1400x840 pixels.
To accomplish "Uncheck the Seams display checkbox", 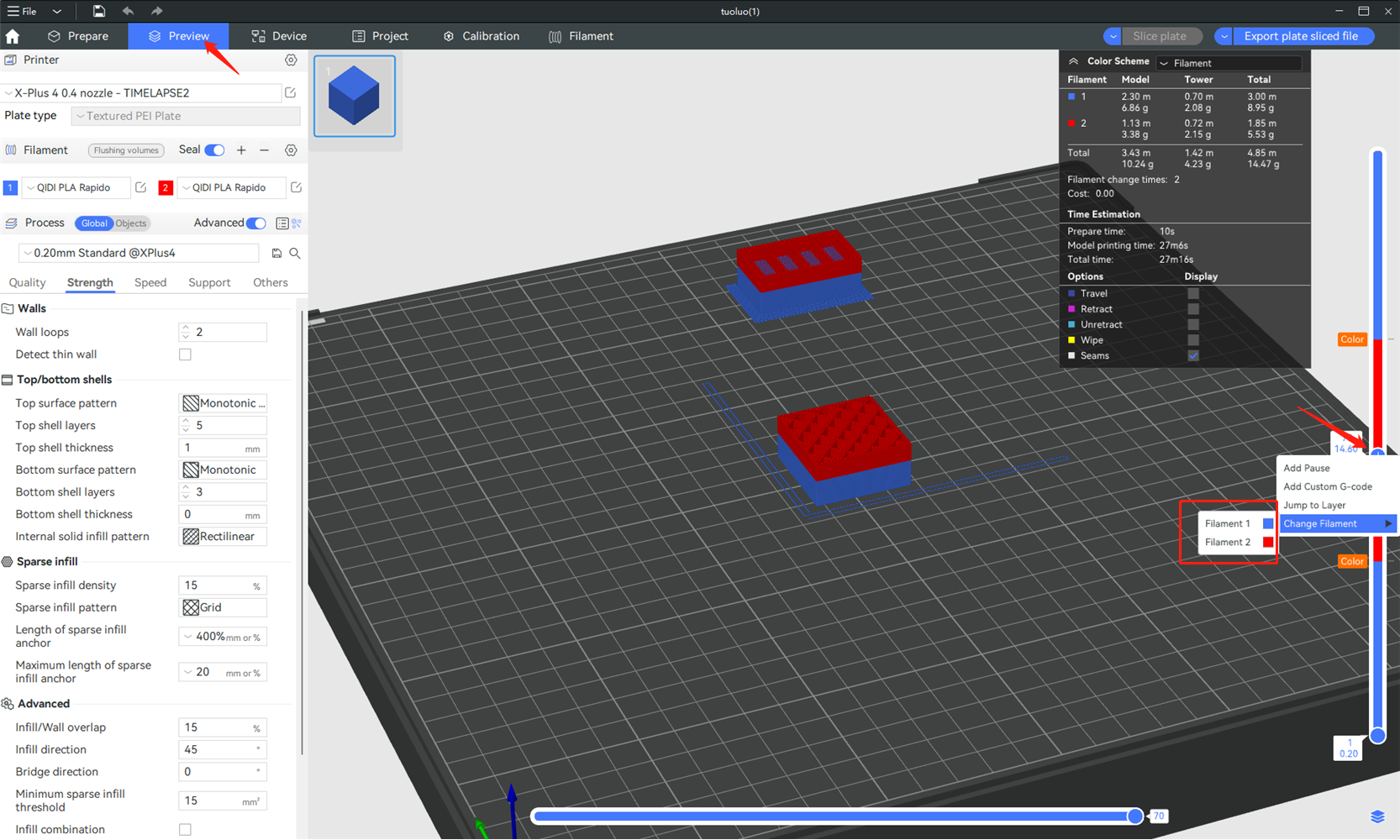I will [1193, 355].
